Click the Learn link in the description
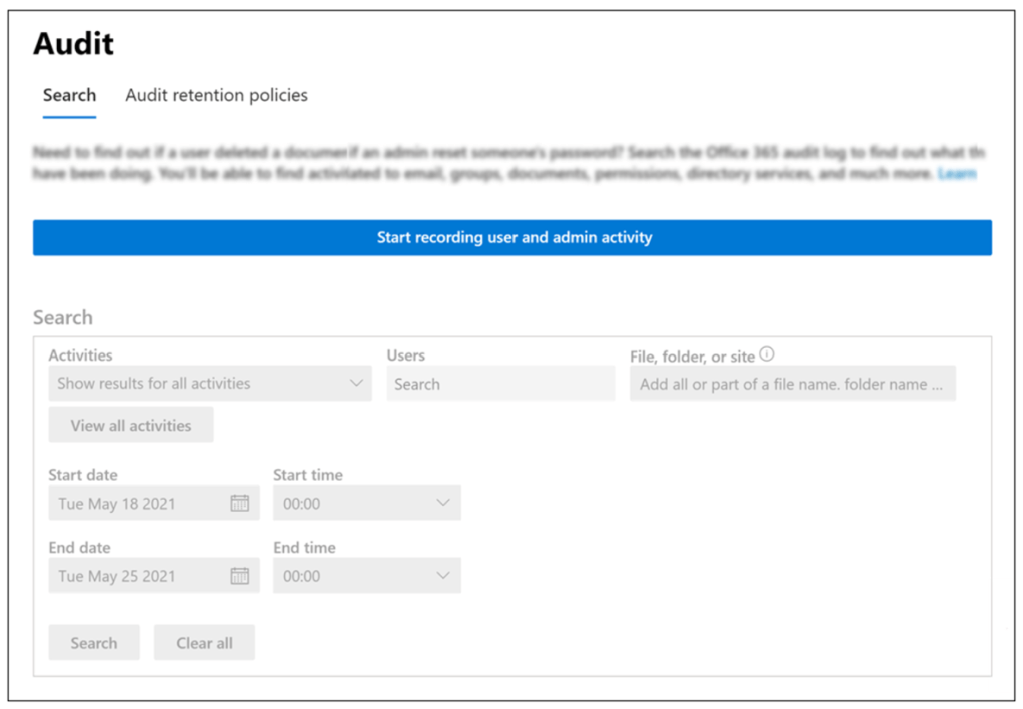Image resolution: width=1023 pixels, height=709 pixels. (957, 174)
